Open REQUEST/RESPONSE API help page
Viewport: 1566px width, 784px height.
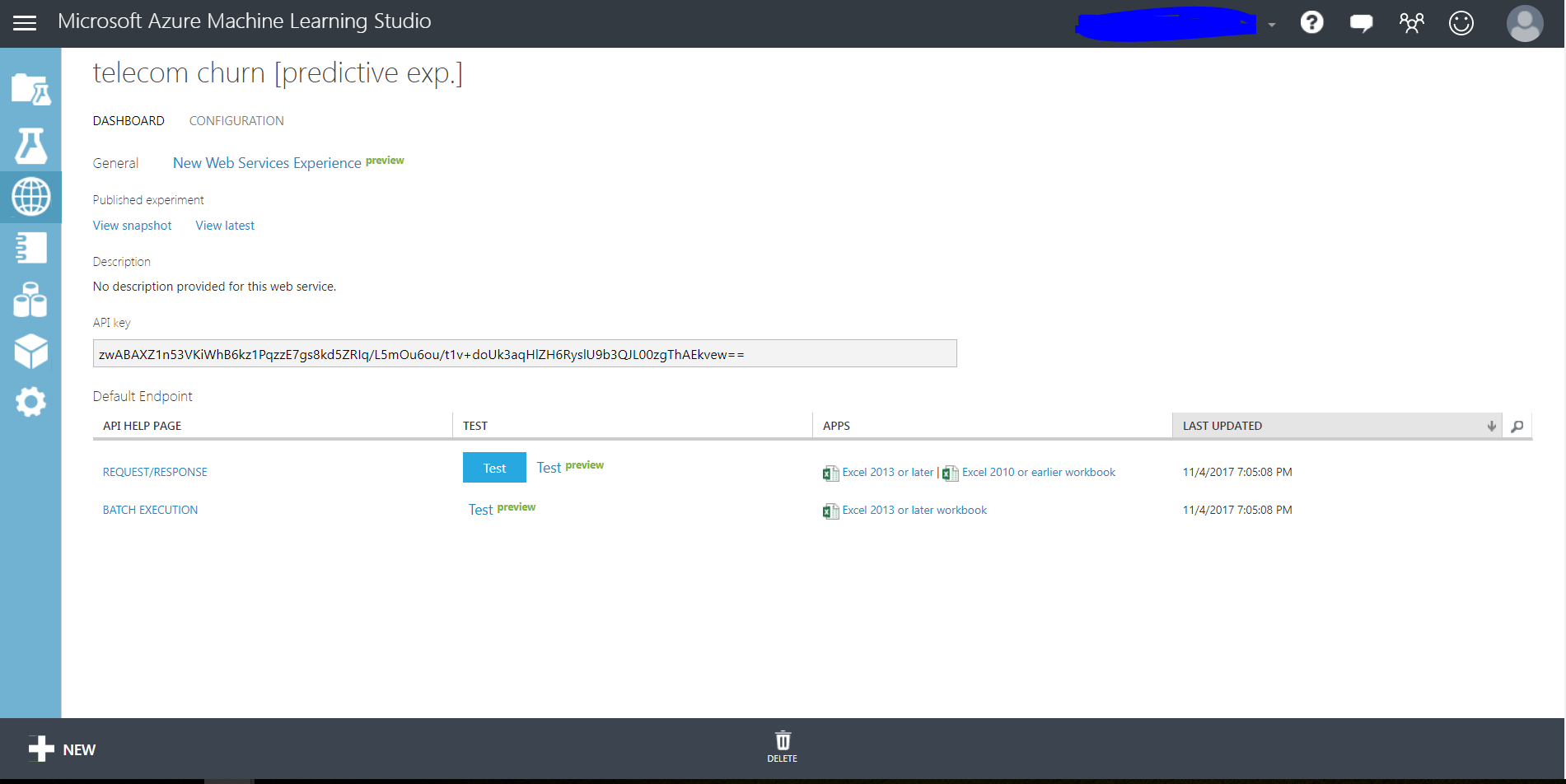(155, 472)
